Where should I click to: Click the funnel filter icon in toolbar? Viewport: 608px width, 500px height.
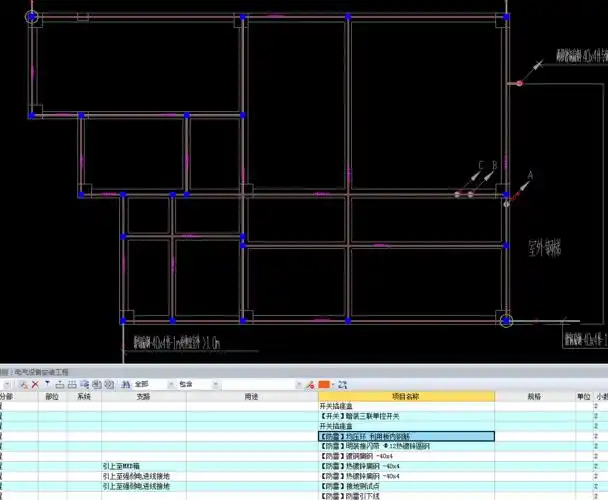47,384
